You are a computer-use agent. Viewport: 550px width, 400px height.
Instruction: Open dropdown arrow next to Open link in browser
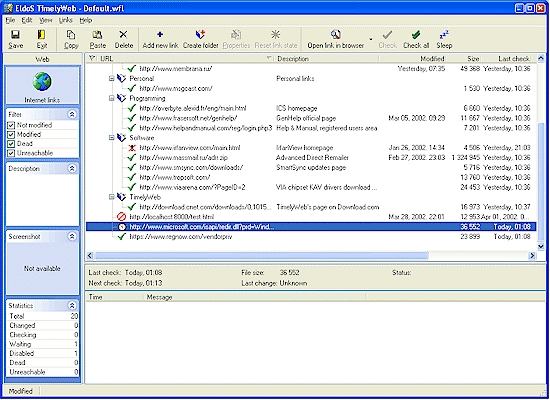pyautogui.click(x=371, y=39)
